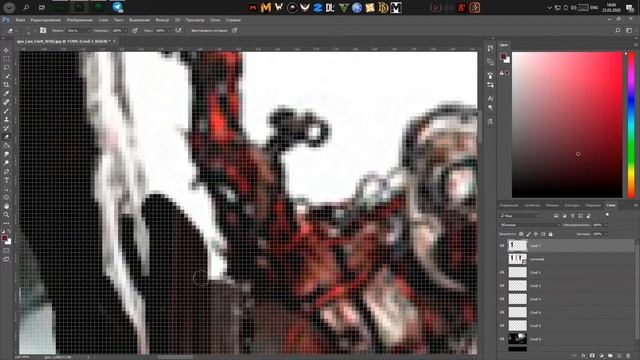Open the Изображение menu

[80, 20]
